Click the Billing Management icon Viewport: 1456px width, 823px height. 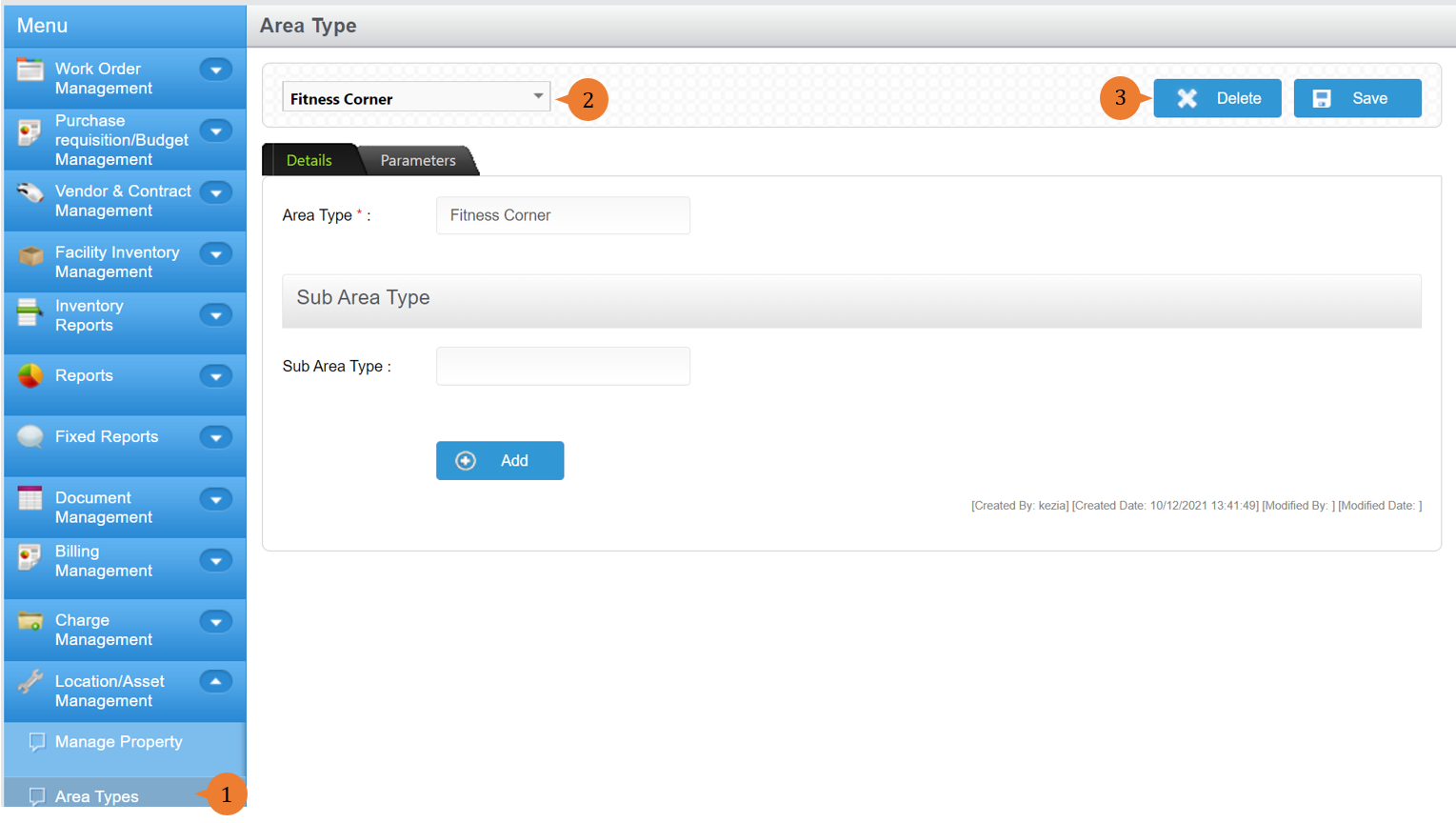click(30, 557)
